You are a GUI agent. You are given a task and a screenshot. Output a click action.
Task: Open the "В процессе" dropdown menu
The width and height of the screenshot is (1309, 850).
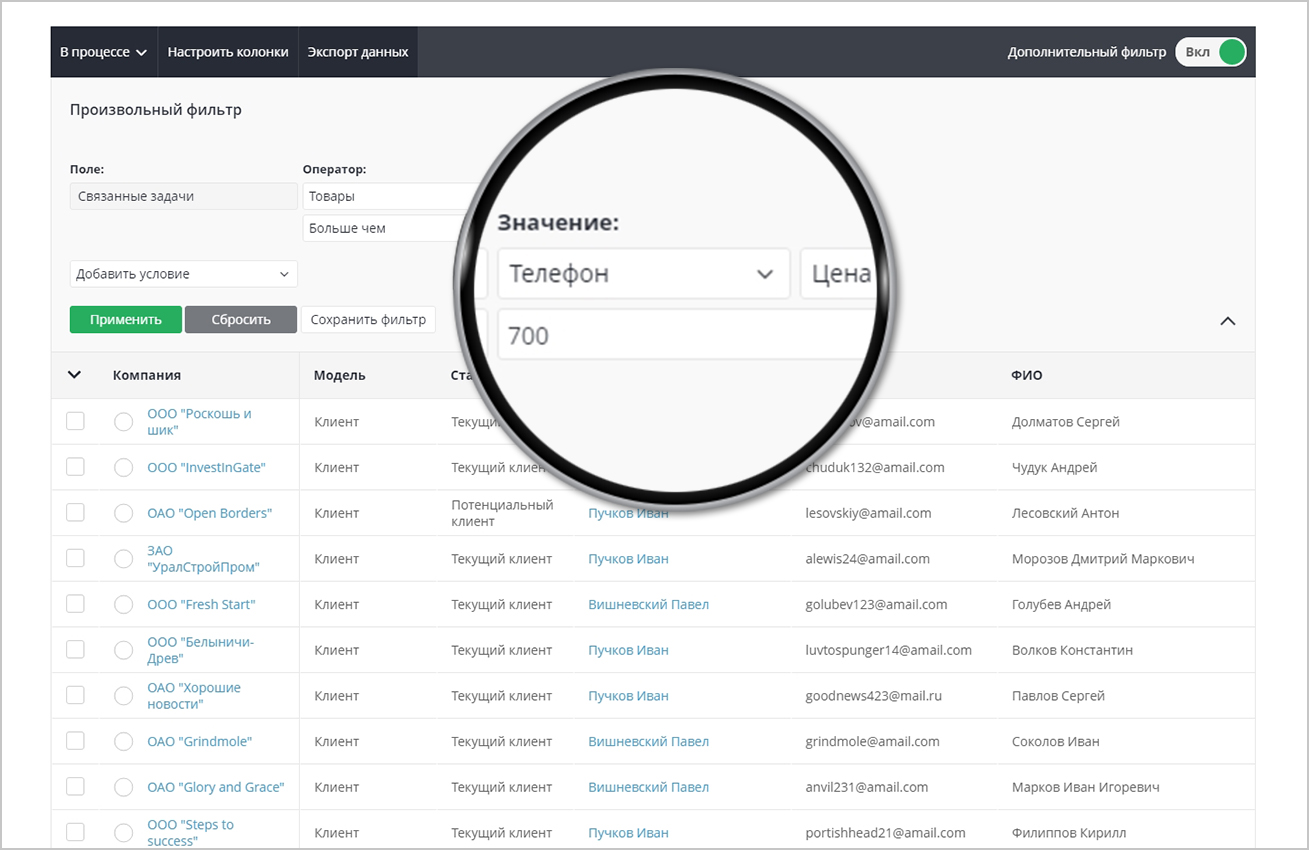(103, 52)
